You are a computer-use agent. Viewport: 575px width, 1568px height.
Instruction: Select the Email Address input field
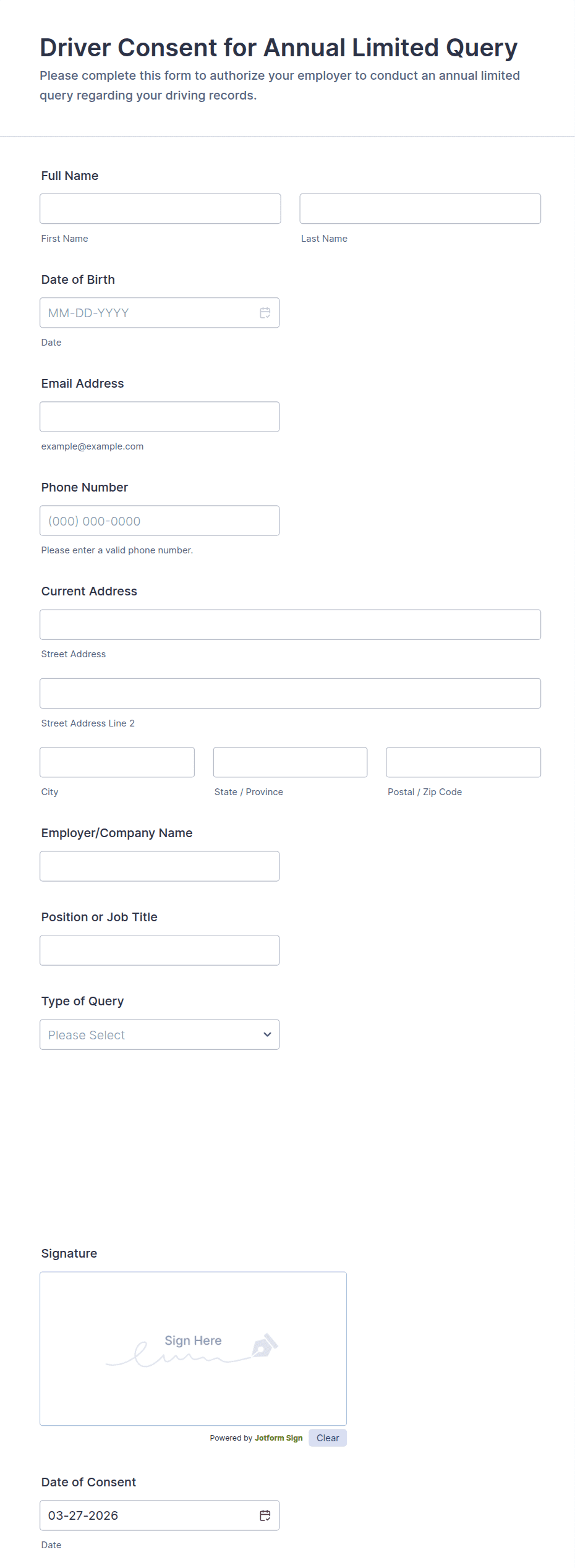160,417
